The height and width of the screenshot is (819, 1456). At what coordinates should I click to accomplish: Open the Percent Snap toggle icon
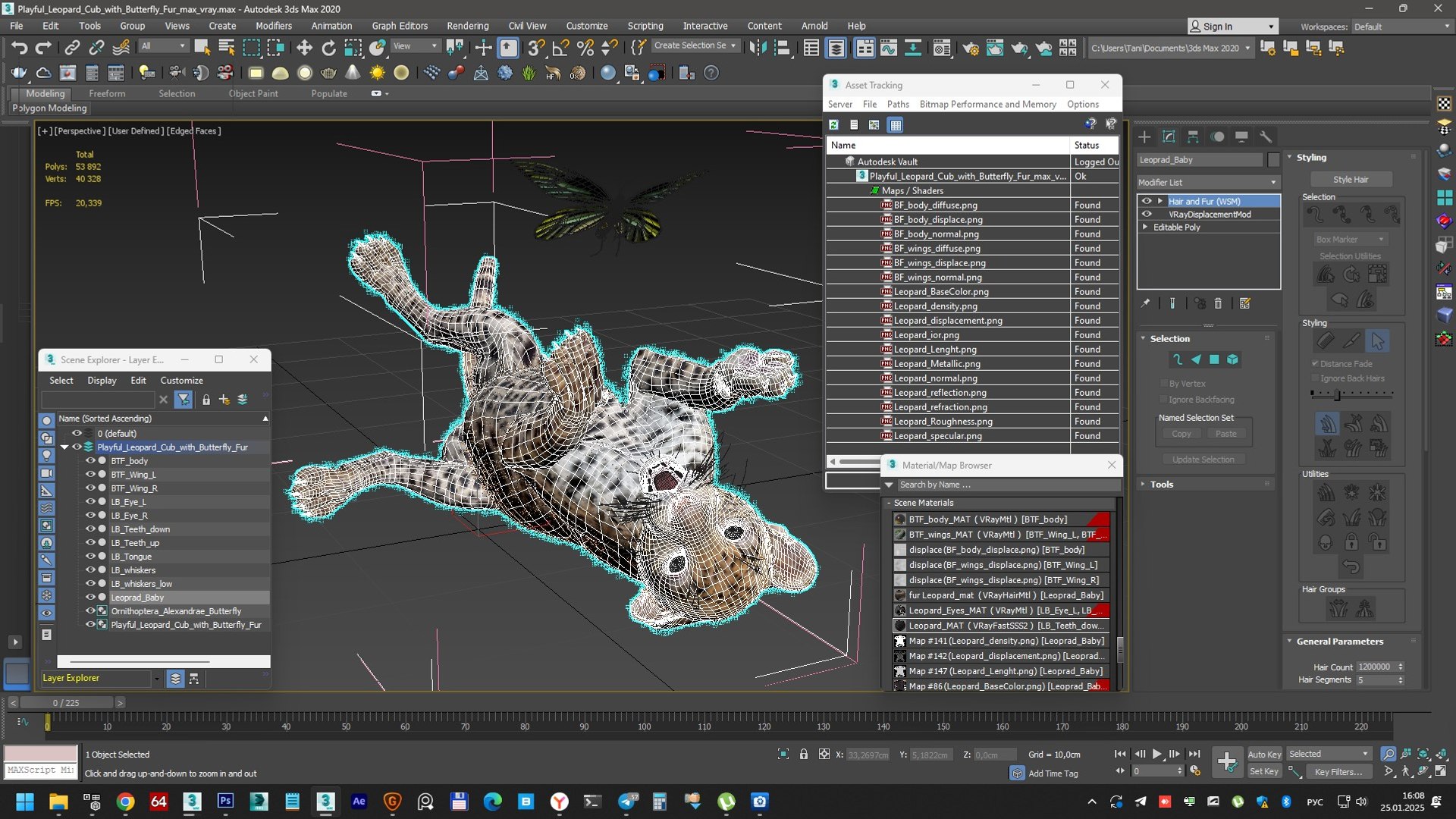(x=585, y=48)
